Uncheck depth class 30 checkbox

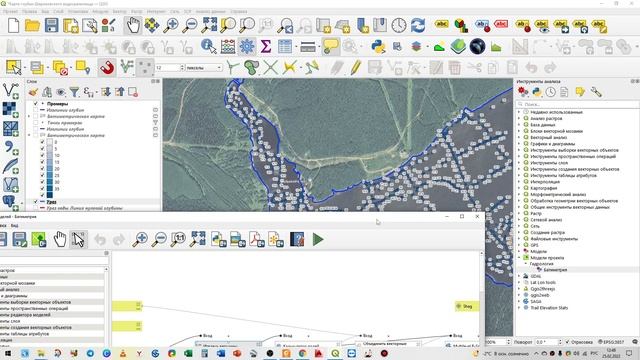(42, 182)
